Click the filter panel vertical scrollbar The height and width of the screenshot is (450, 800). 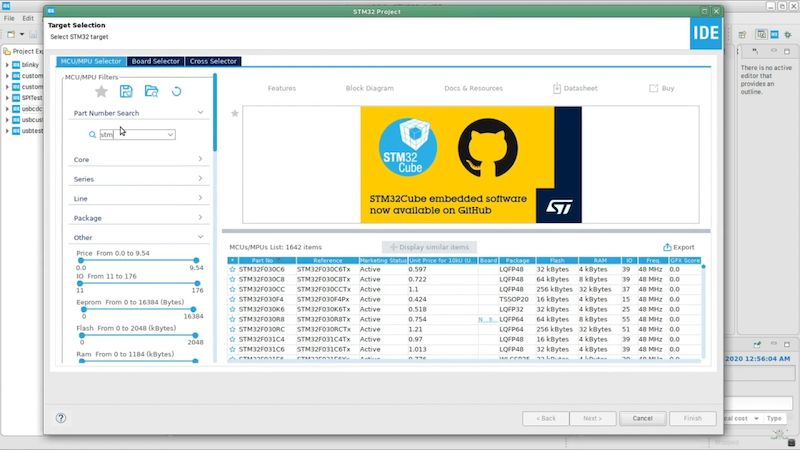click(x=215, y=112)
